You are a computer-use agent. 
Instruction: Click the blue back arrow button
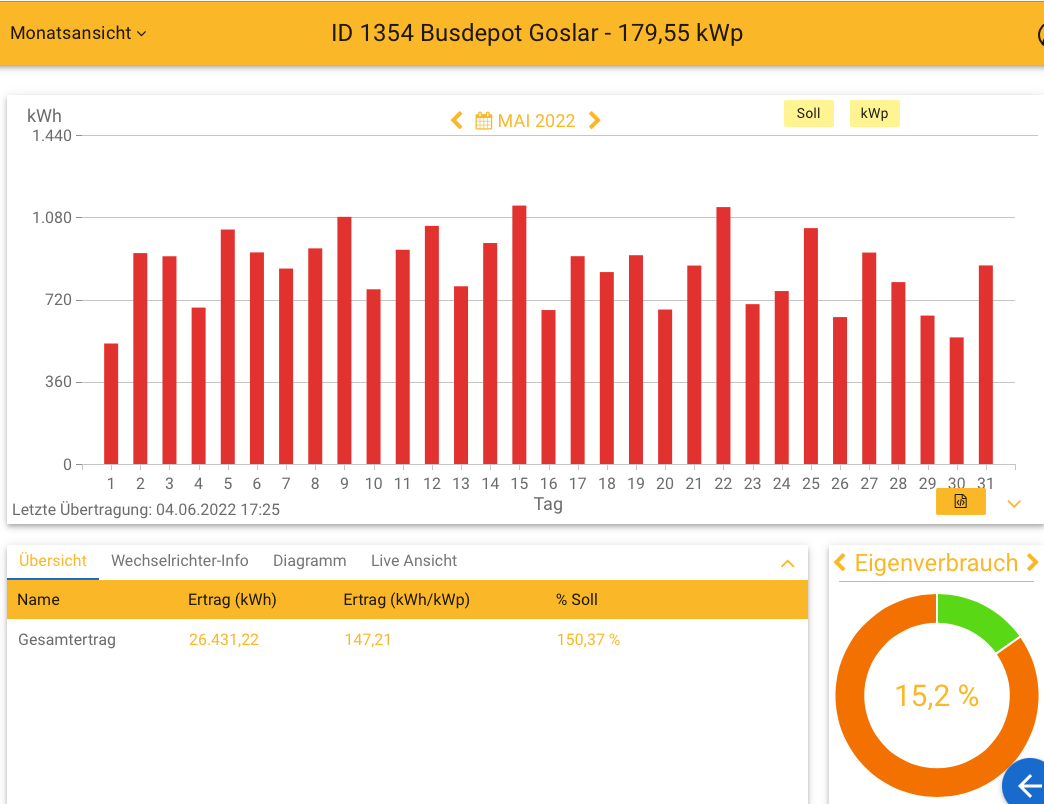pyautogui.click(x=1026, y=785)
